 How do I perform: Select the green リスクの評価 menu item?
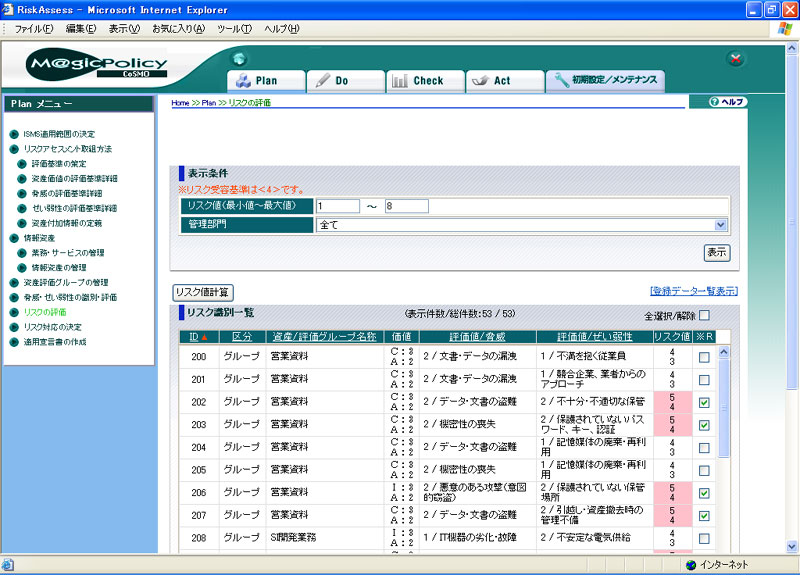pos(45,312)
